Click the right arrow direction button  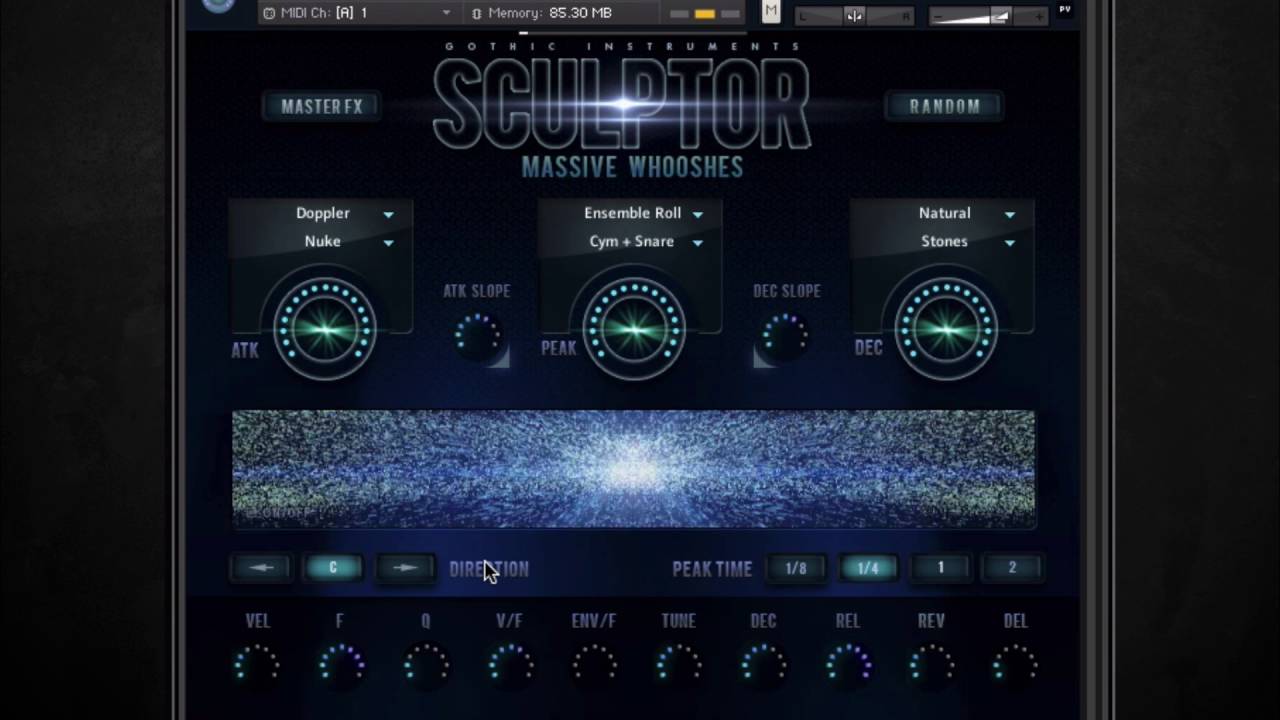[405, 568]
